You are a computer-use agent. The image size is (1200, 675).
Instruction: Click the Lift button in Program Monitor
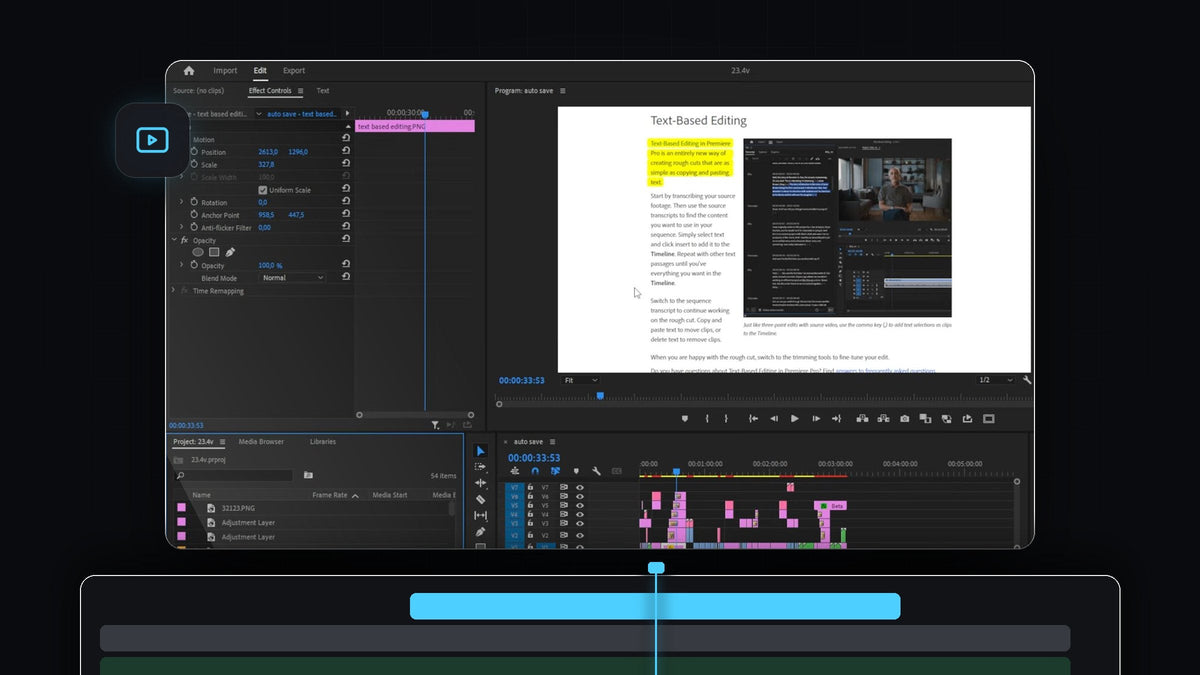click(x=864, y=419)
